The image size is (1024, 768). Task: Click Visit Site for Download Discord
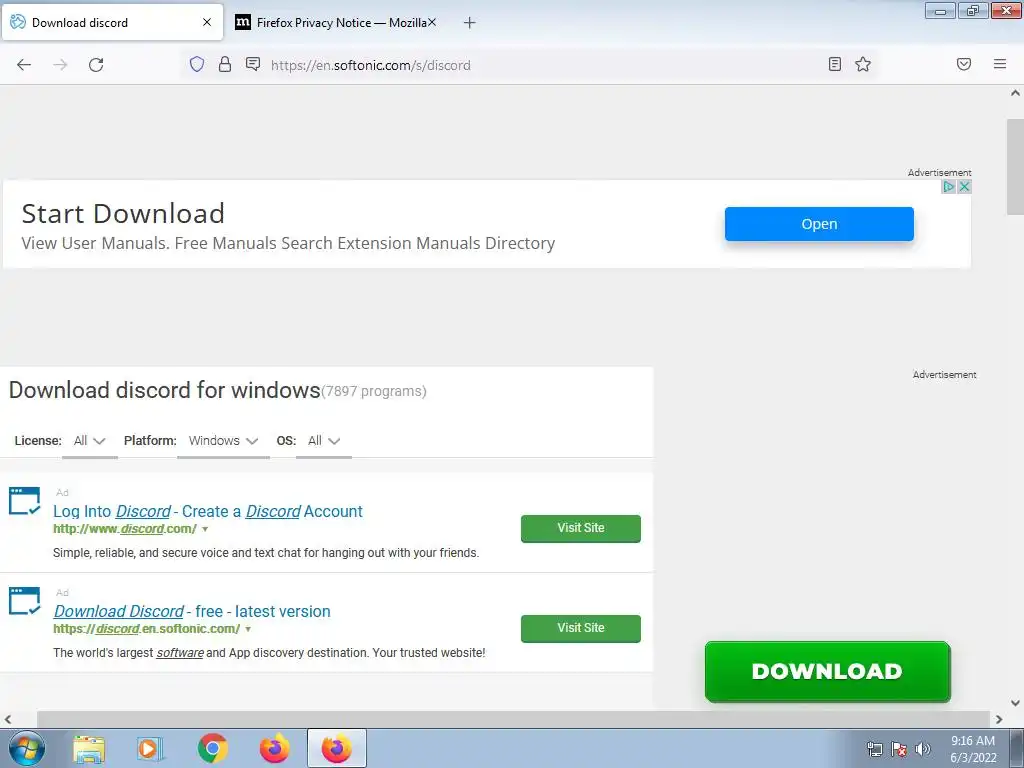(581, 628)
